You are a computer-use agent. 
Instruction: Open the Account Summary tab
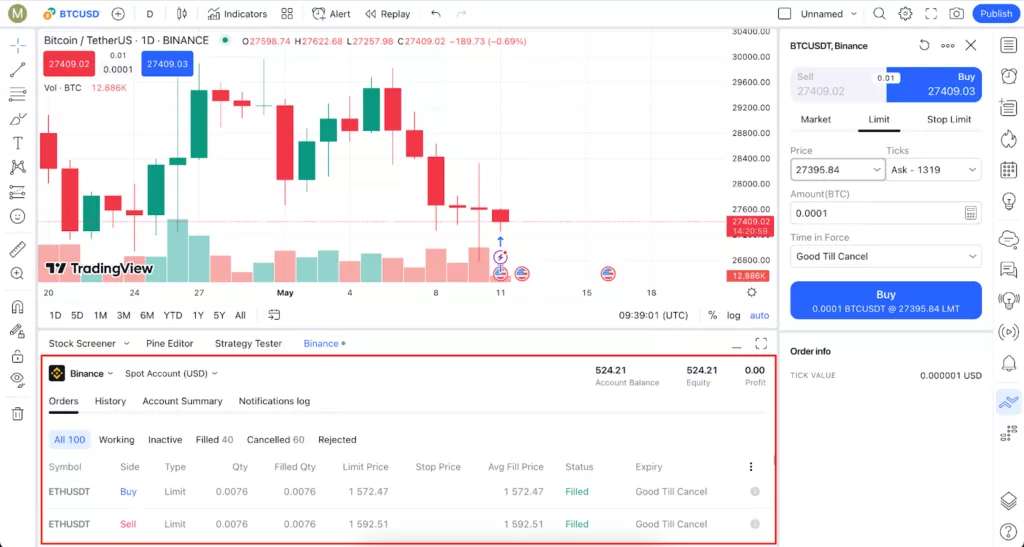(182, 401)
